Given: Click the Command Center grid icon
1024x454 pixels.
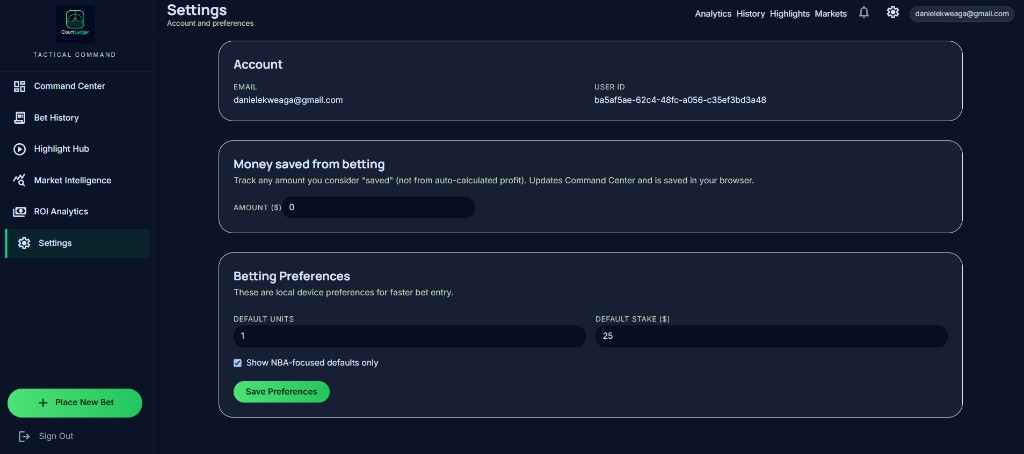Looking at the screenshot, I should (x=20, y=86).
